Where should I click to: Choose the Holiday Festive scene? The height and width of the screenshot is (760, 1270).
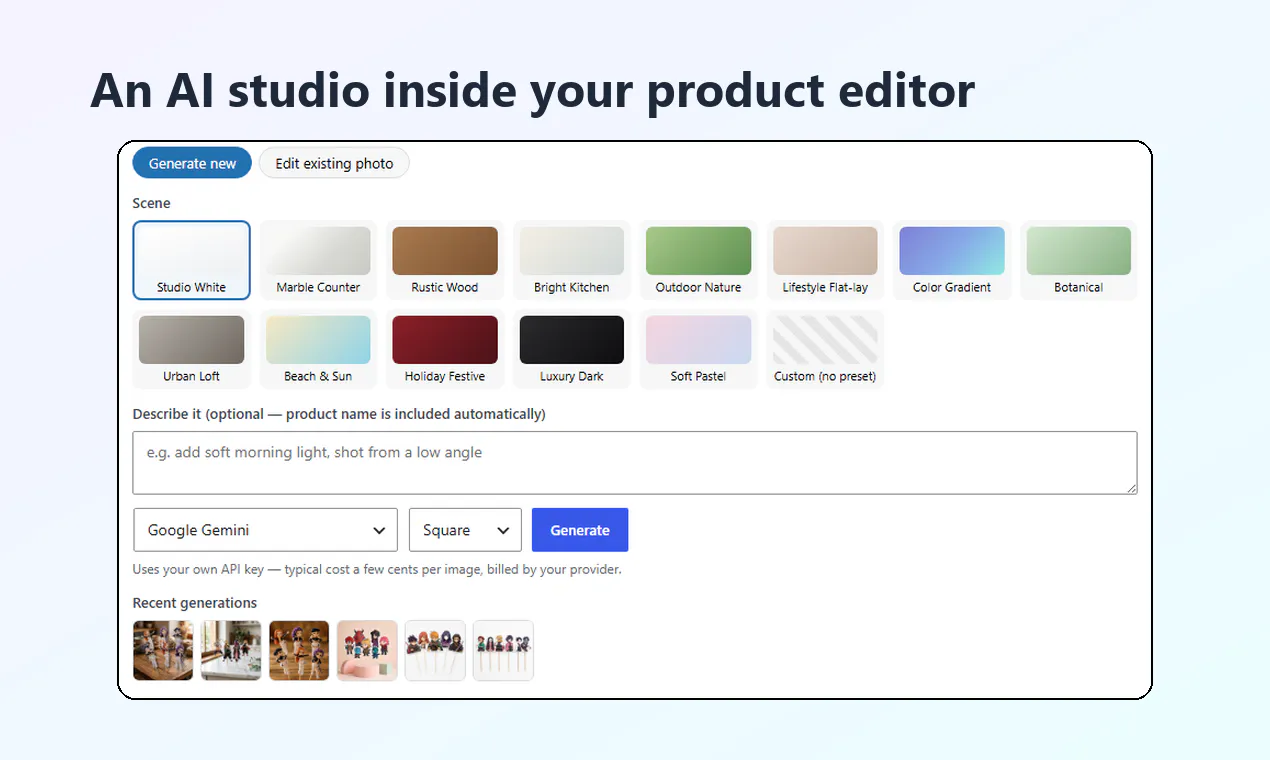click(x=445, y=349)
